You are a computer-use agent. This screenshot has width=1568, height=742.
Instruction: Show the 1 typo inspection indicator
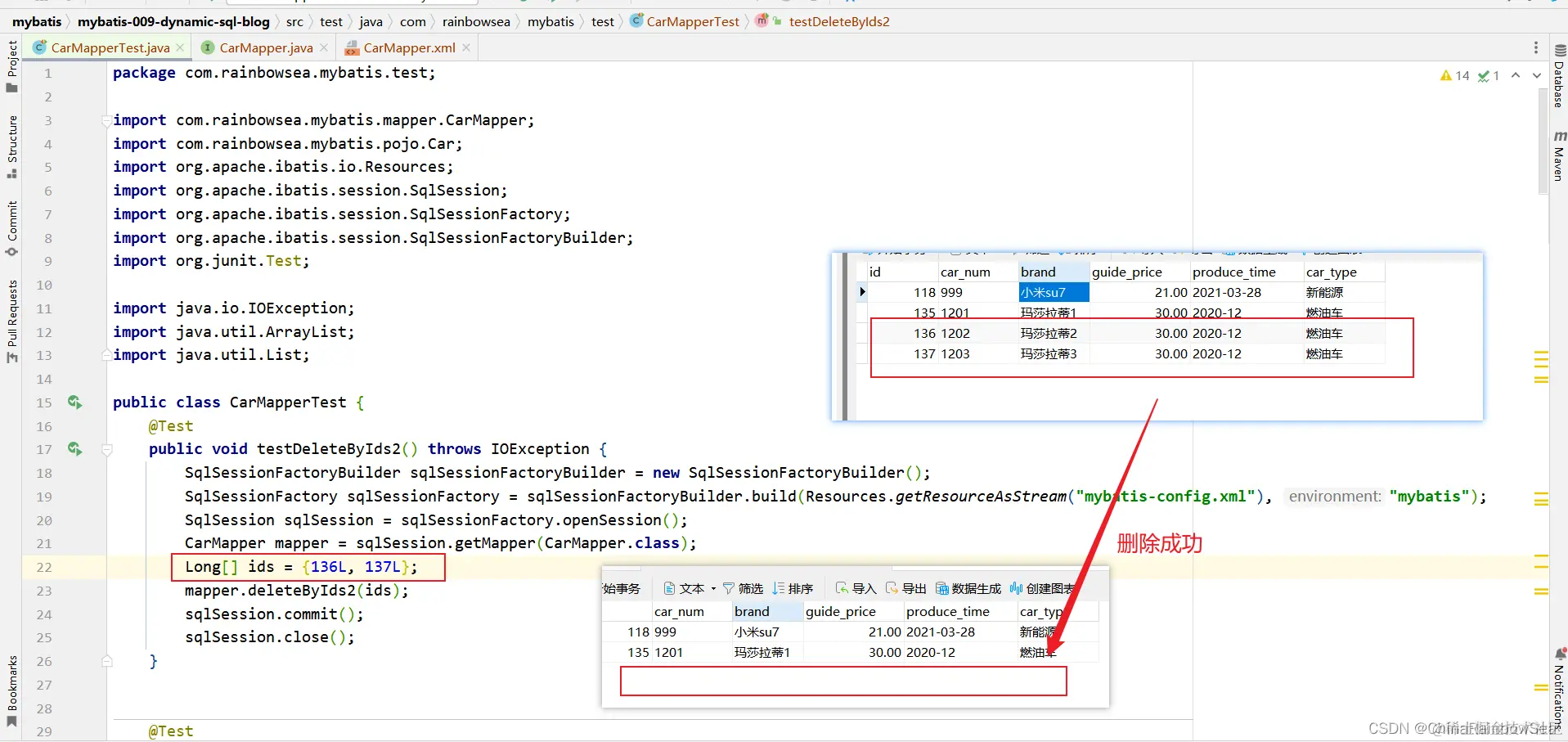tap(1489, 75)
